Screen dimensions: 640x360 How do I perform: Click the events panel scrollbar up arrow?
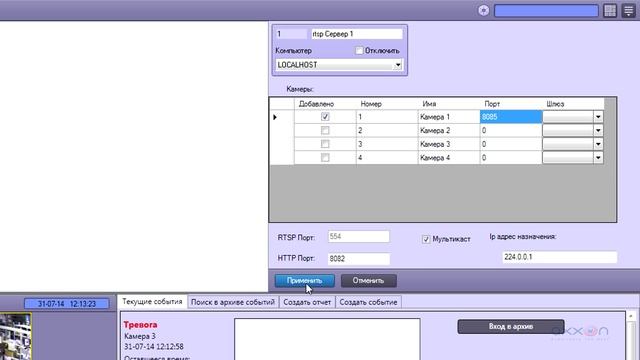[631, 316]
